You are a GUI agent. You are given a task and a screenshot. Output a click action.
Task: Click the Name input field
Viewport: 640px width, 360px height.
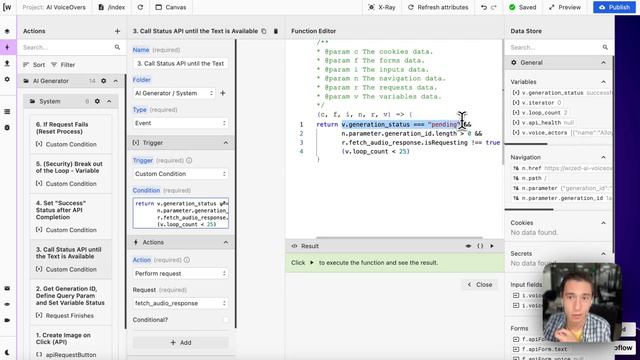coord(180,64)
